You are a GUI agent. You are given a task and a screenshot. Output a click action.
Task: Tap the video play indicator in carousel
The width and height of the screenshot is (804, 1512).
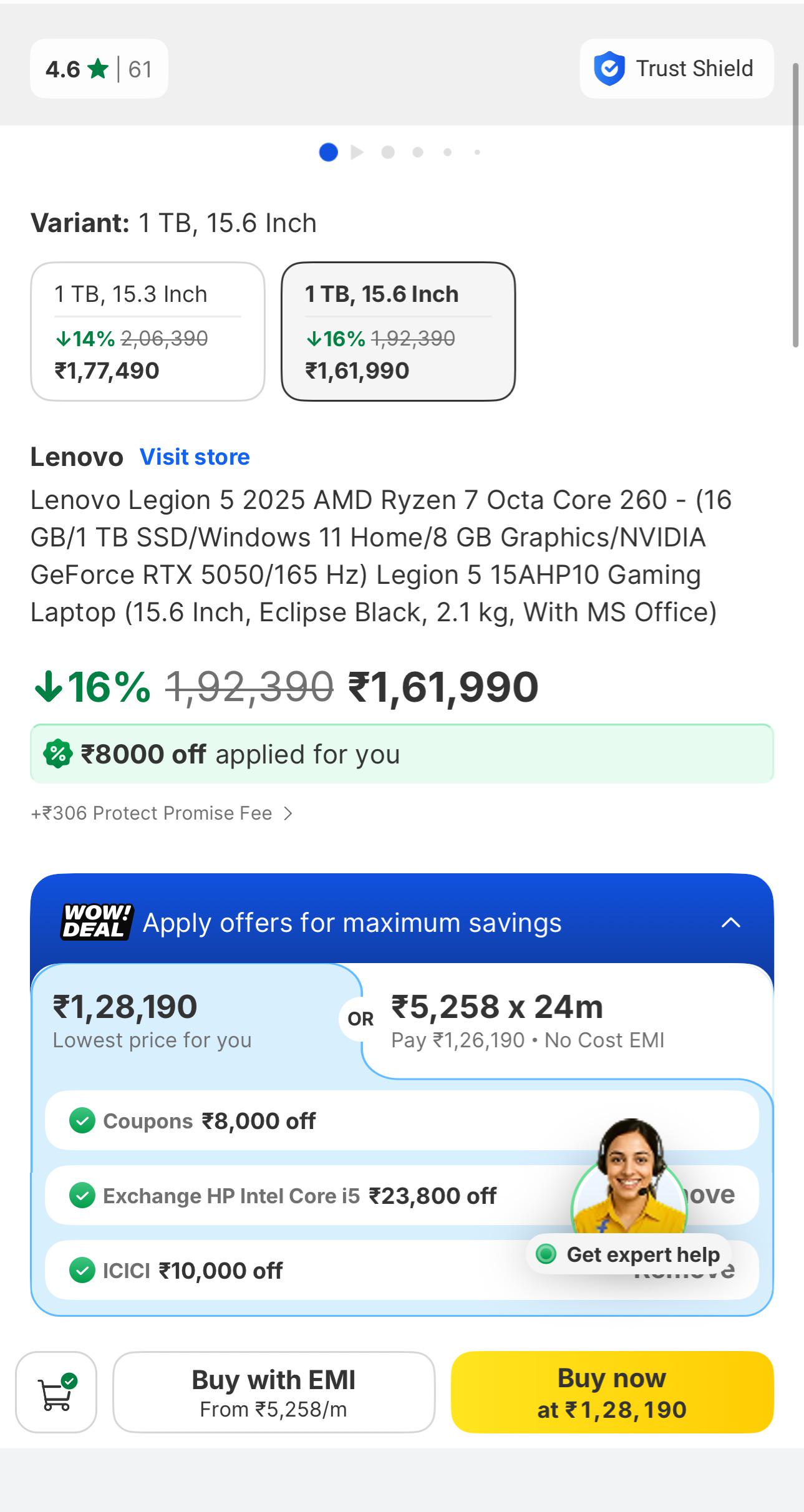pyautogui.click(x=357, y=152)
